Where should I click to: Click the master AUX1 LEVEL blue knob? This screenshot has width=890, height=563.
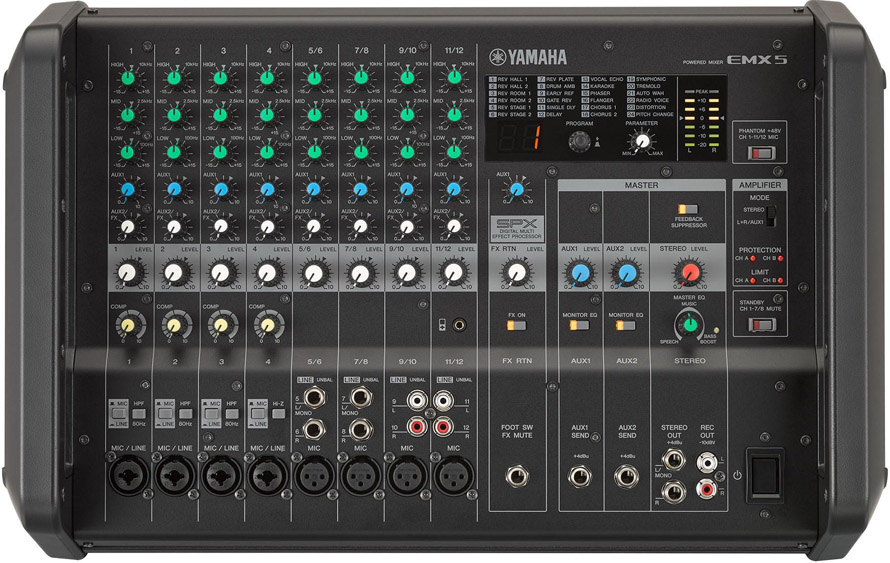(x=580, y=274)
